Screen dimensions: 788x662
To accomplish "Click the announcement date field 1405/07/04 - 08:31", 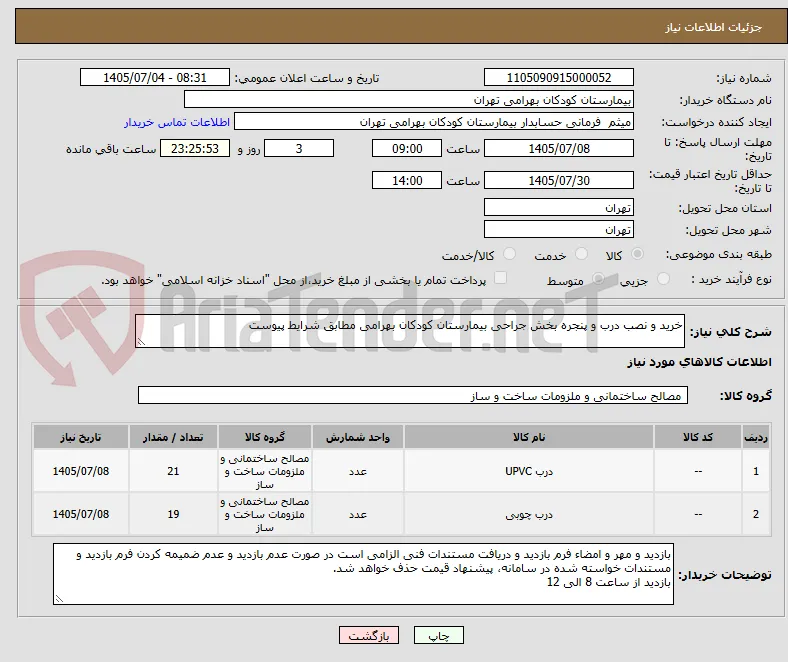I will coord(155,77).
